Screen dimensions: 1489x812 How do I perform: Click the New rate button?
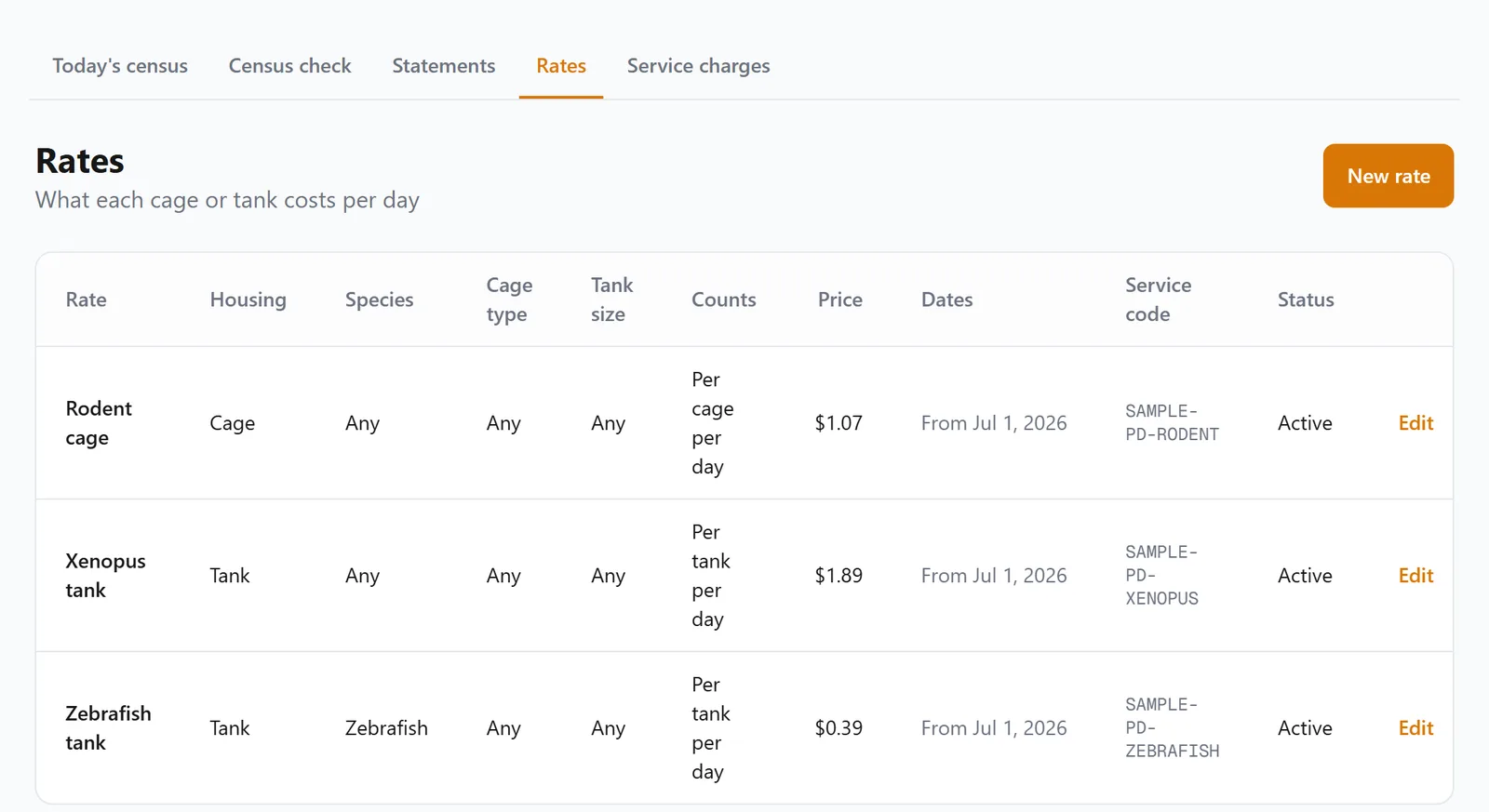tap(1388, 176)
